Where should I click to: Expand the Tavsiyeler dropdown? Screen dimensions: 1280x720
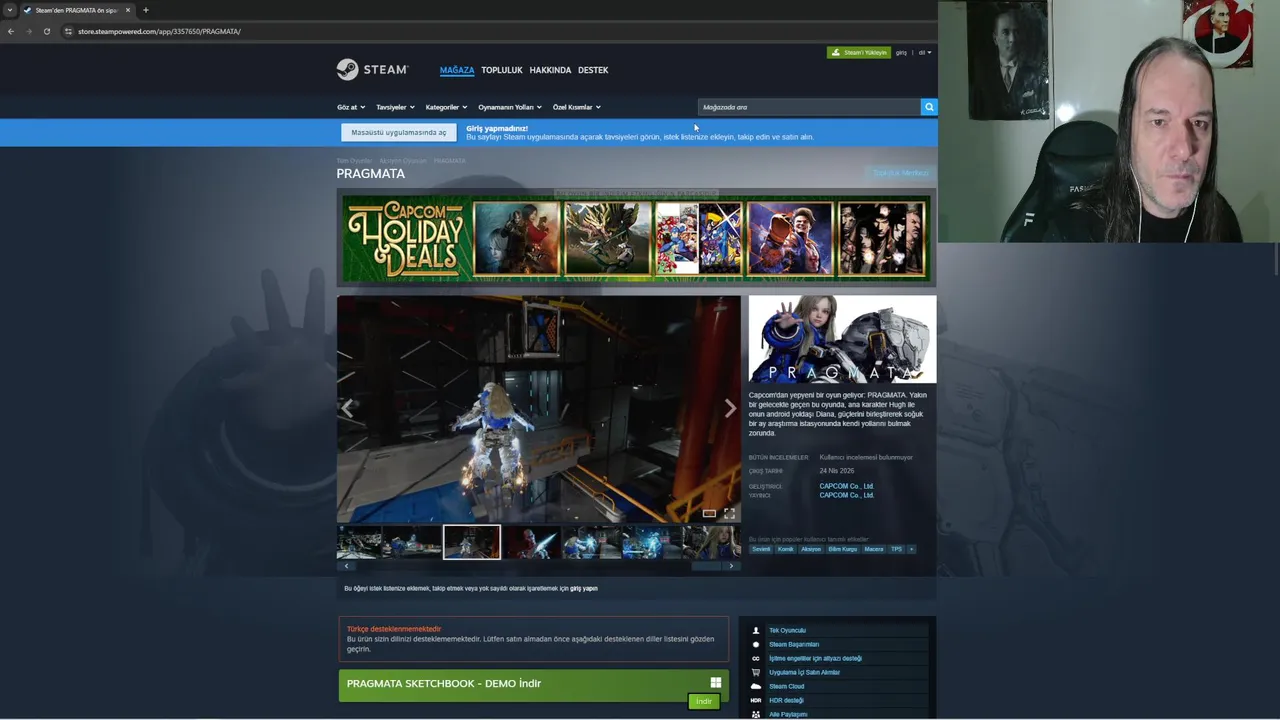(395, 107)
